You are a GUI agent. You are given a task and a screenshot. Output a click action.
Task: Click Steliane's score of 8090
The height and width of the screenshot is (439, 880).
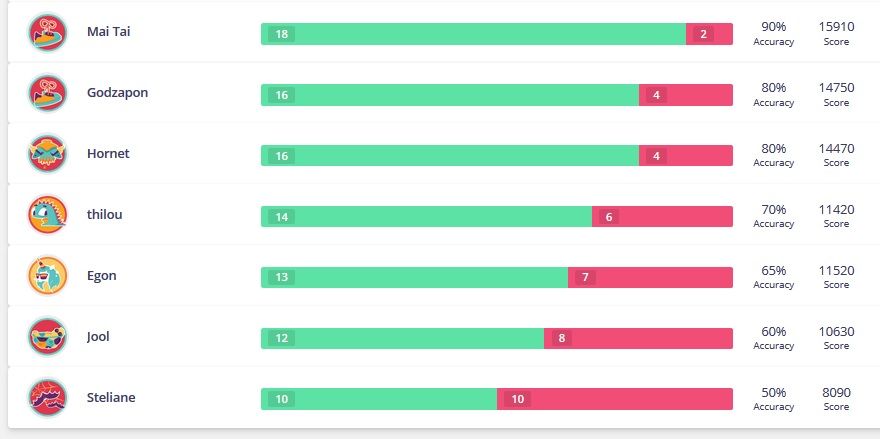click(836, 393)
